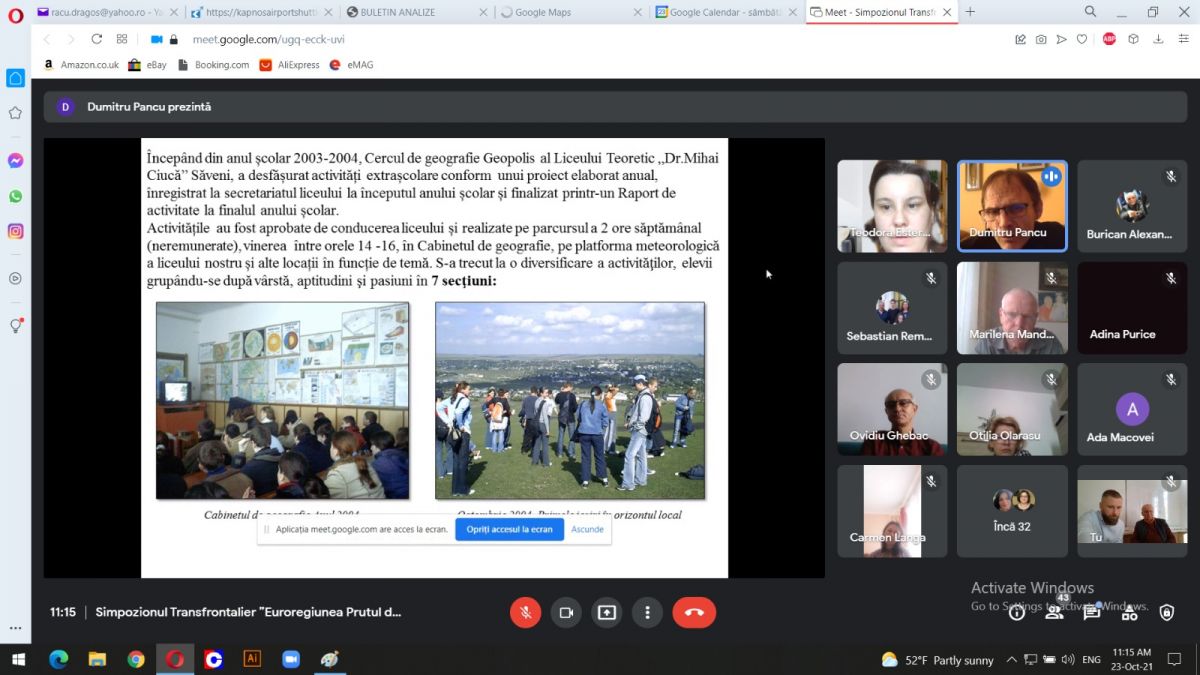Toggle the Opera ad blocker badge

(x=1109, y=39)
